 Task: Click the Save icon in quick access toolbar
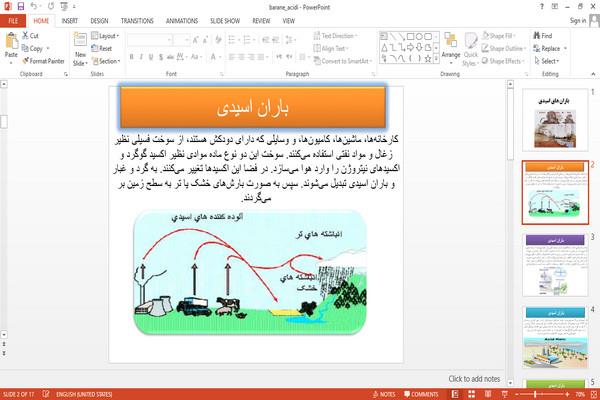click(x=21, y=7)
